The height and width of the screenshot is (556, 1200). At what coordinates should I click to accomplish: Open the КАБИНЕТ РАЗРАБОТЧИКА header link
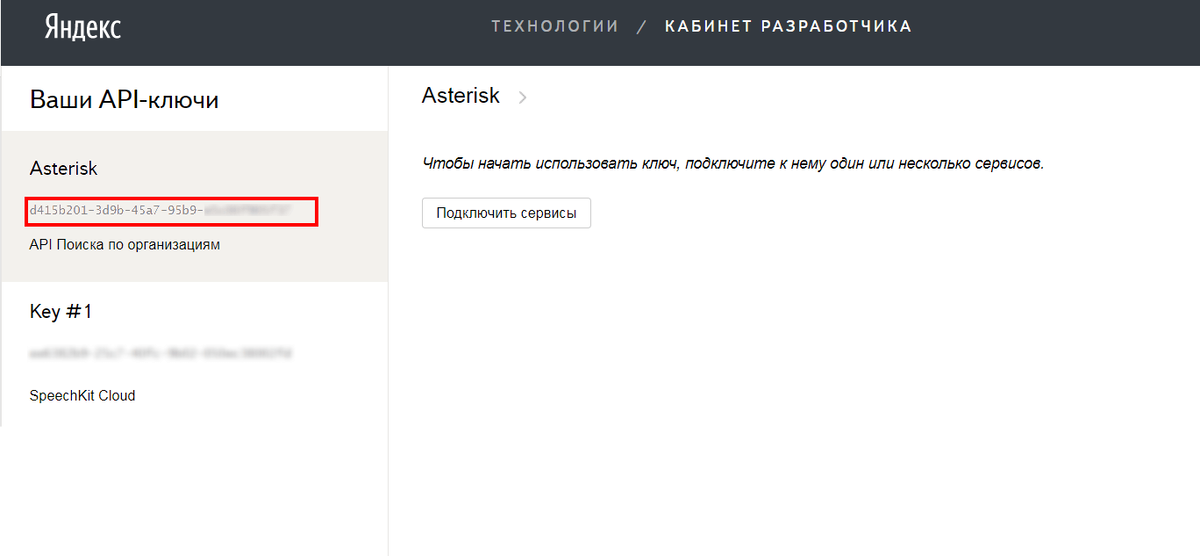[788, 27]
